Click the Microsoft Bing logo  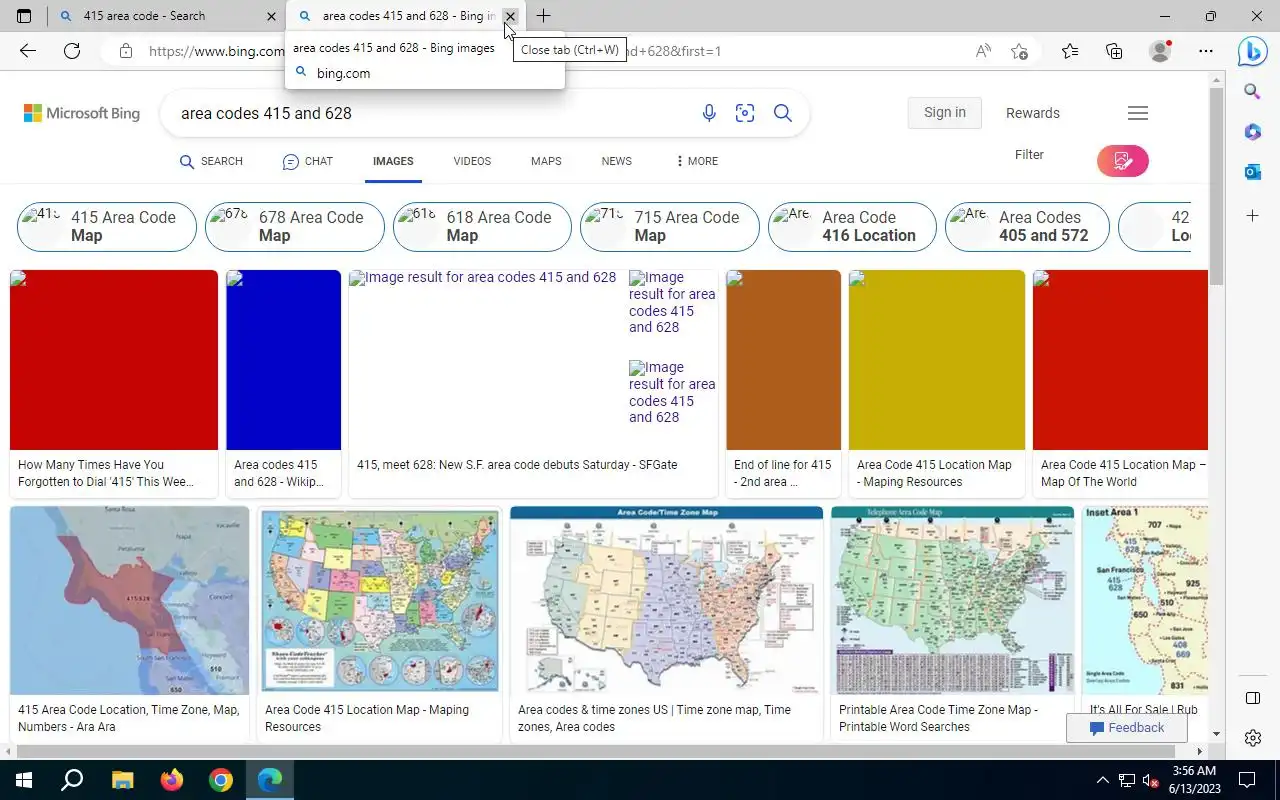click(82, 113)
